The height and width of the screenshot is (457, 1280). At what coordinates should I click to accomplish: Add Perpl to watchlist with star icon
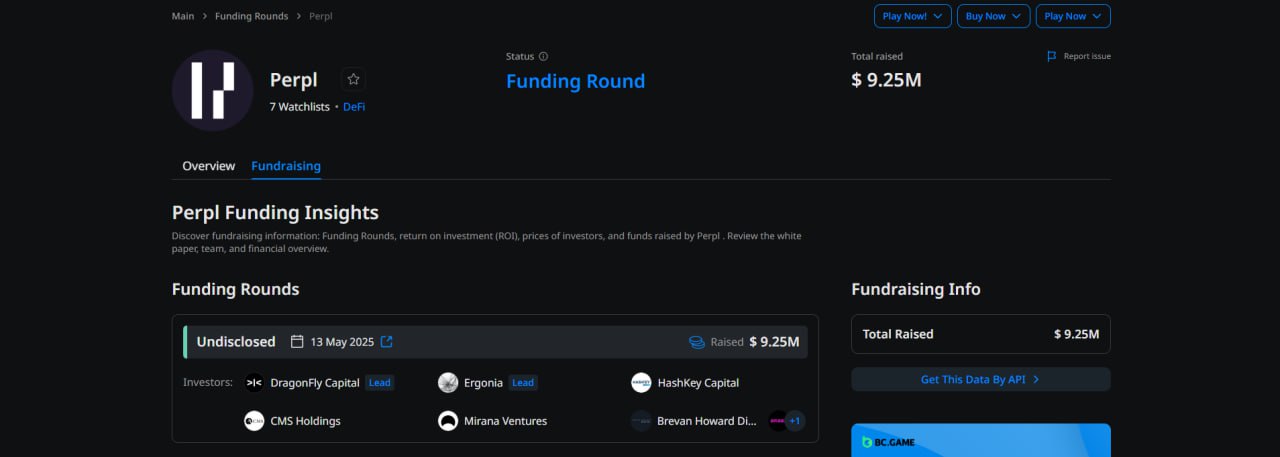[x=353, y=80]
